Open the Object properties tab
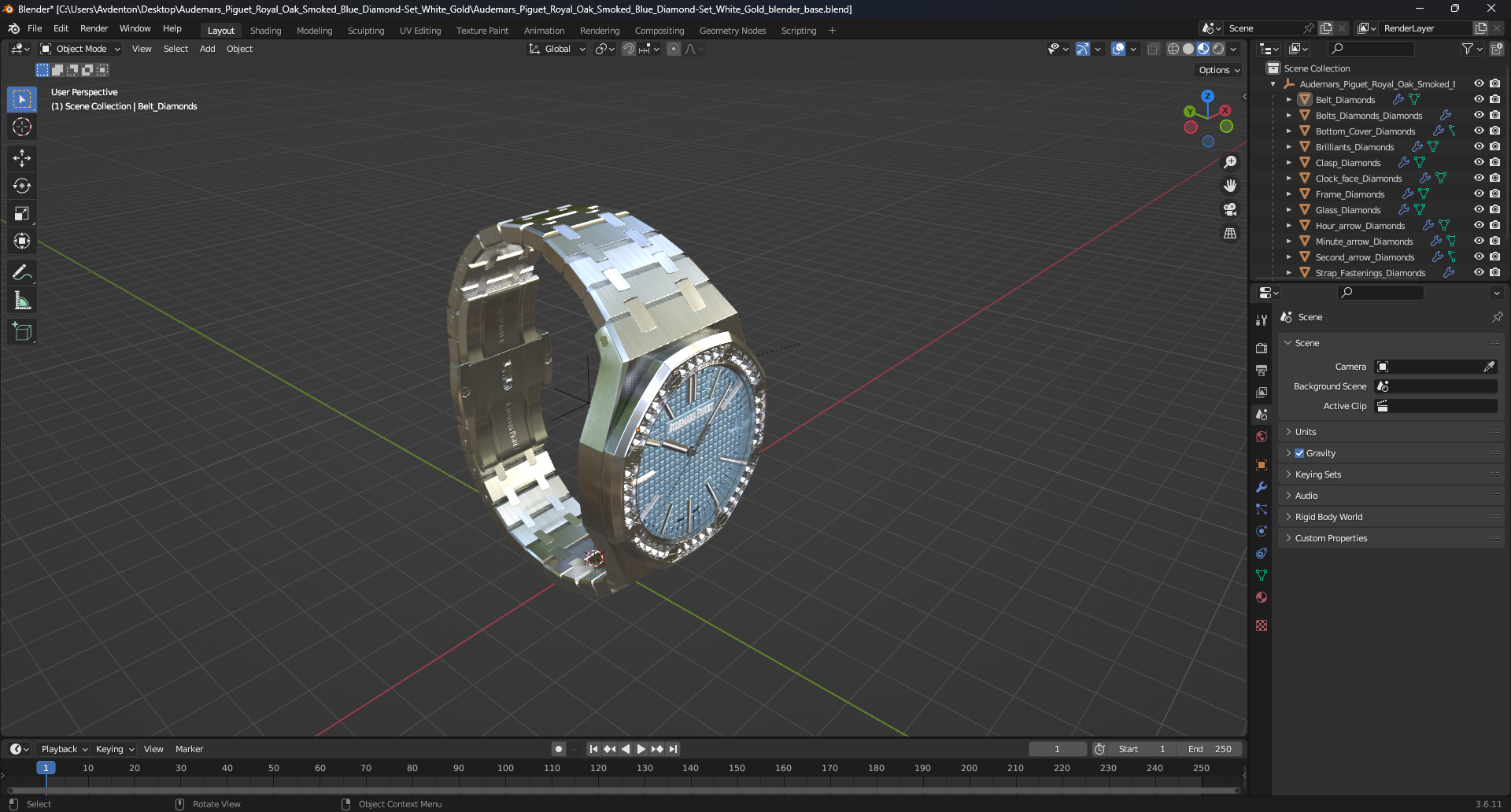 [x=1262, y=465]
